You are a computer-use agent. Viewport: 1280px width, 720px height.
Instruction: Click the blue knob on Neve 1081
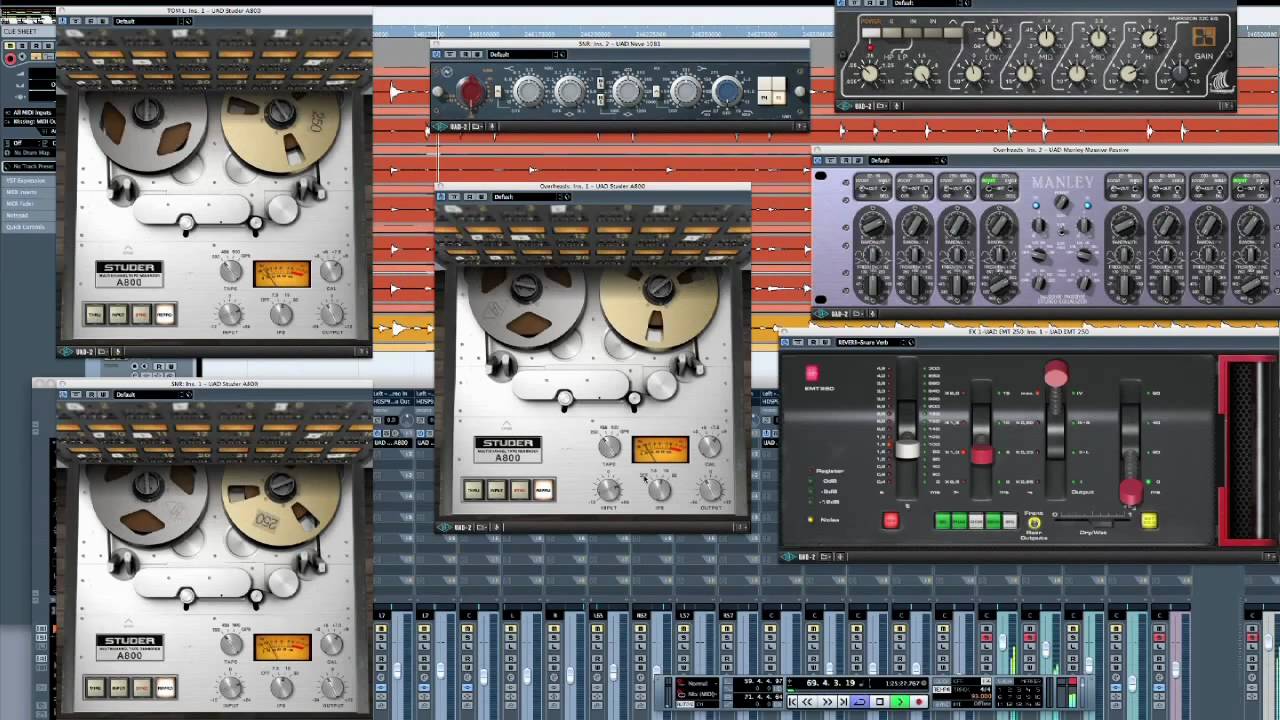[727, 92]
